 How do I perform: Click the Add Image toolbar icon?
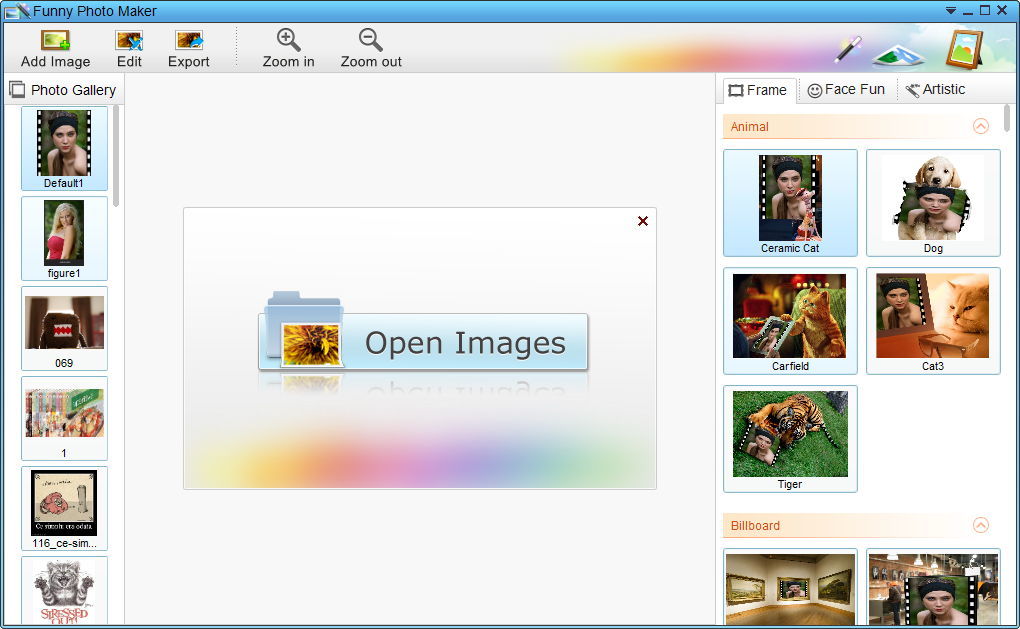coord(55,40)
